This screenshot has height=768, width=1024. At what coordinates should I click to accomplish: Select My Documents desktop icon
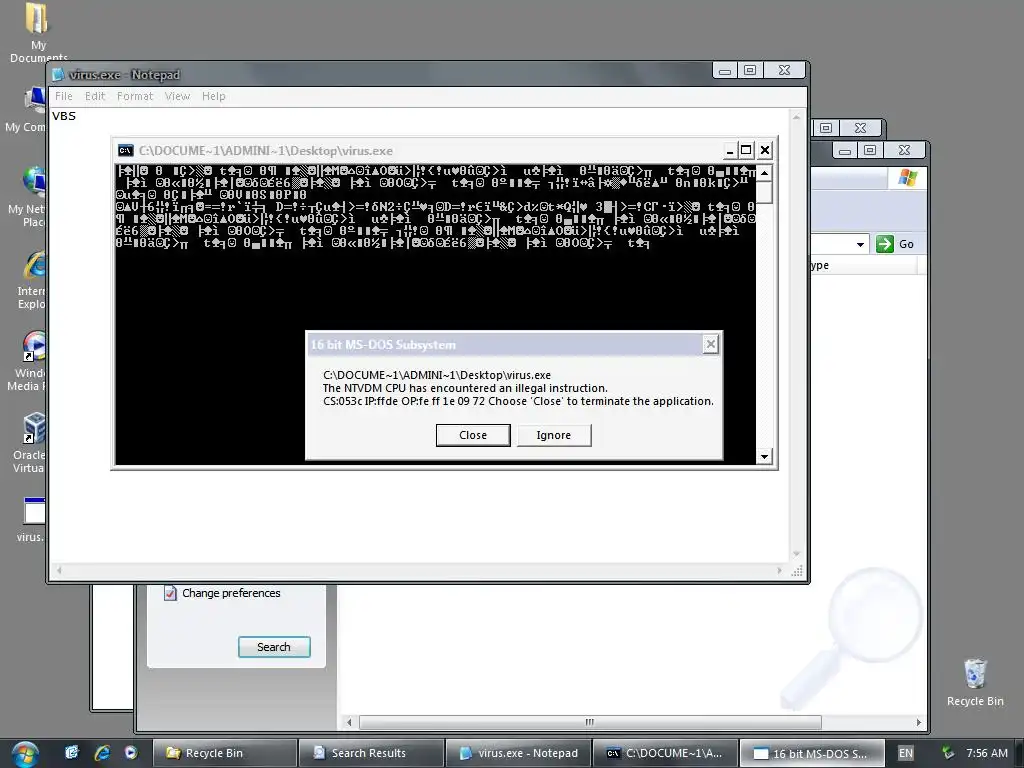[x=38, y=33]
